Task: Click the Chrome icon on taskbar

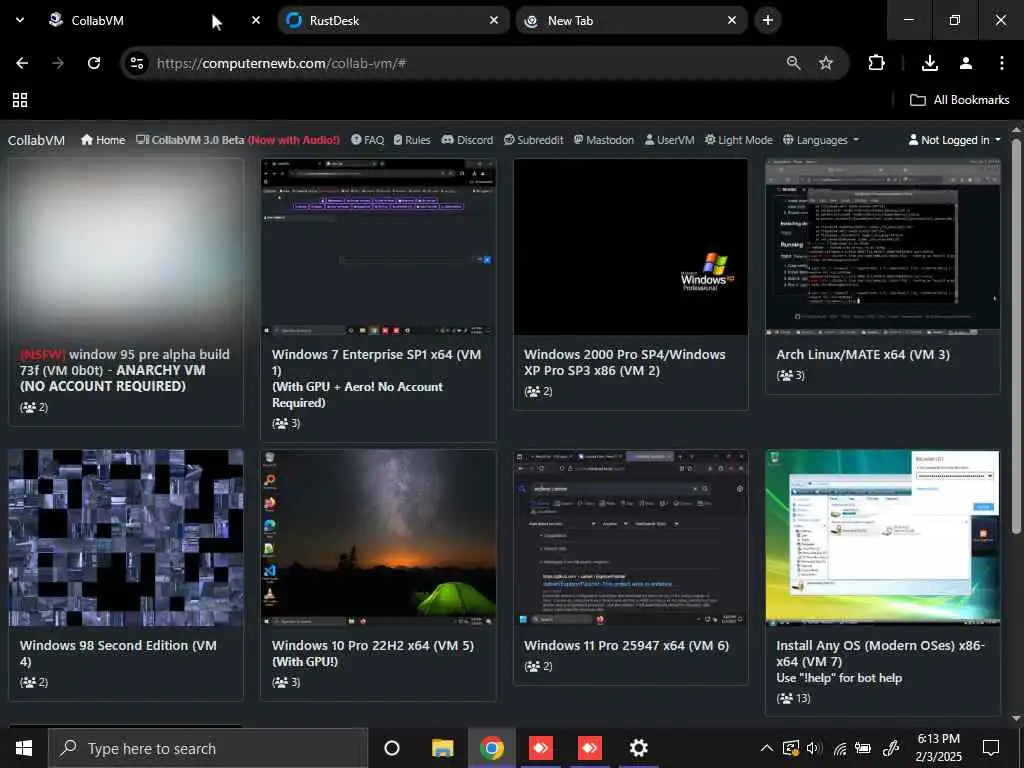Action: 492,748
